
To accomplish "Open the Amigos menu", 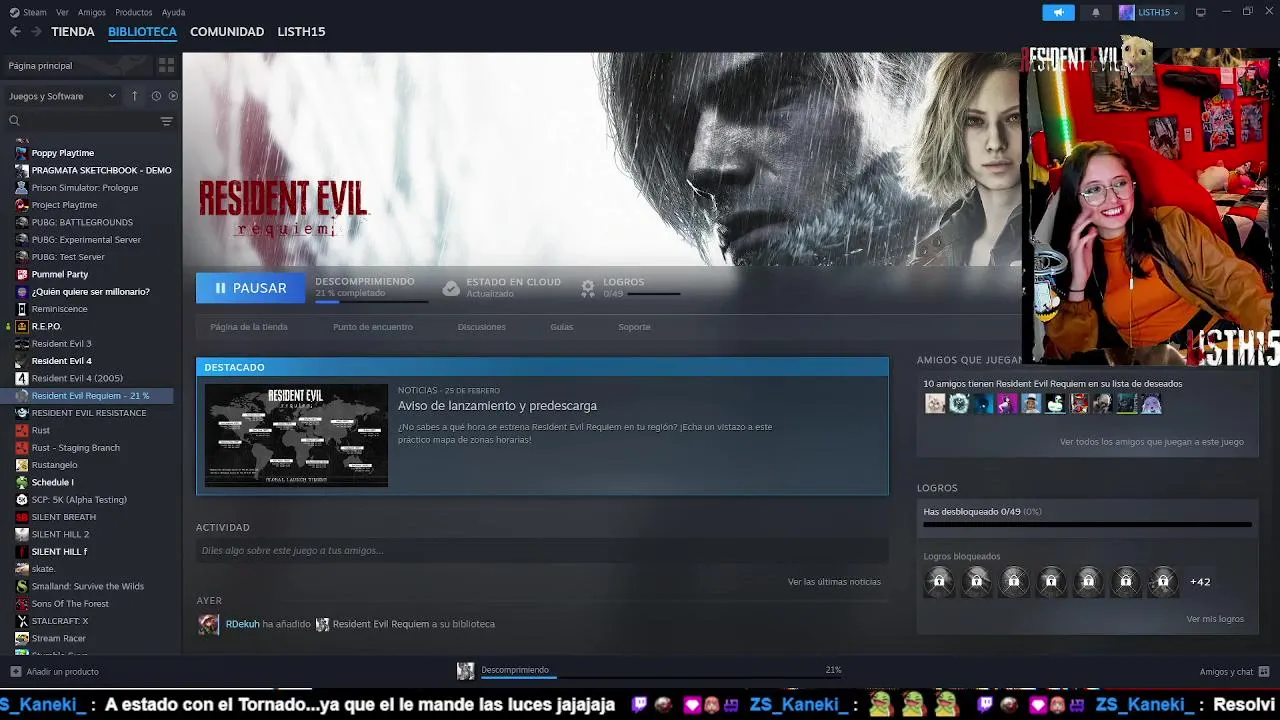I will click(x=92, y=12).
